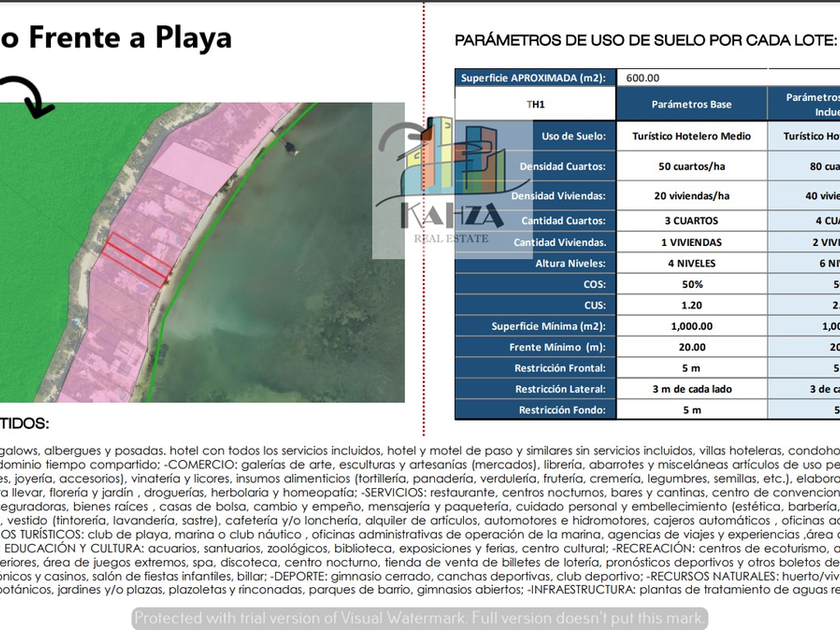This screenshot has height=630, width=840.
Task: Select the '5 m' rear restriction value
Action: [692, 410]
